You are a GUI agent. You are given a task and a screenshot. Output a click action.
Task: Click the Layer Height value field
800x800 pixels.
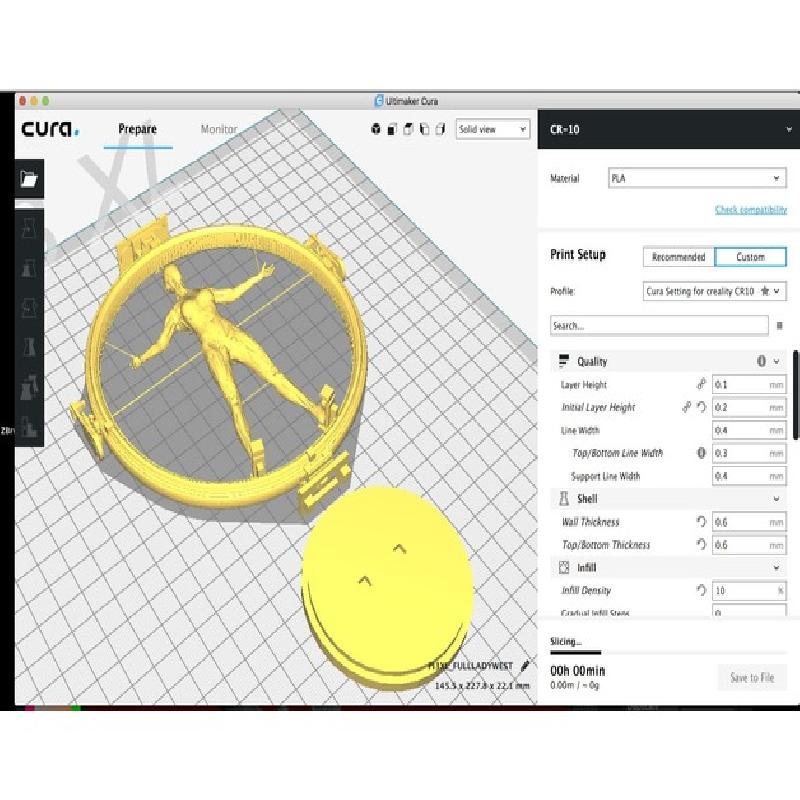click(x=749, y=384)
